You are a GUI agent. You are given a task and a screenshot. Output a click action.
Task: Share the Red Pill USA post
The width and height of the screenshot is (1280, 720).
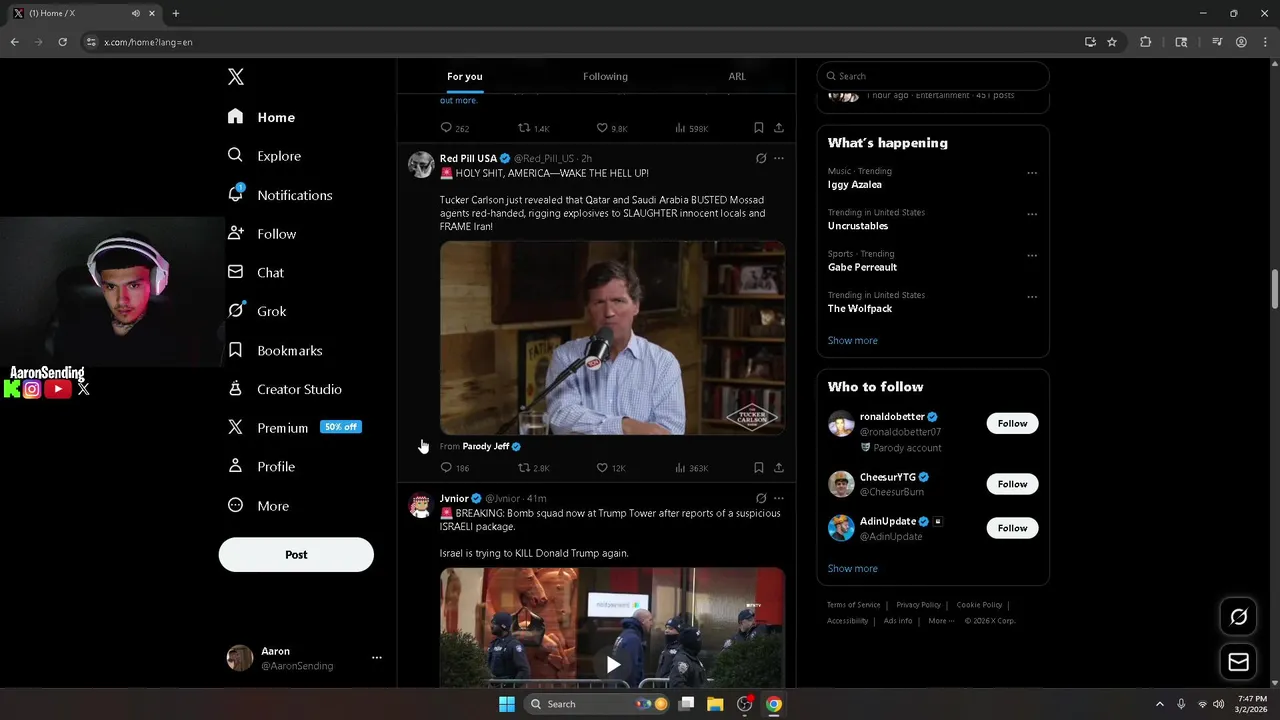pos(779,468)
